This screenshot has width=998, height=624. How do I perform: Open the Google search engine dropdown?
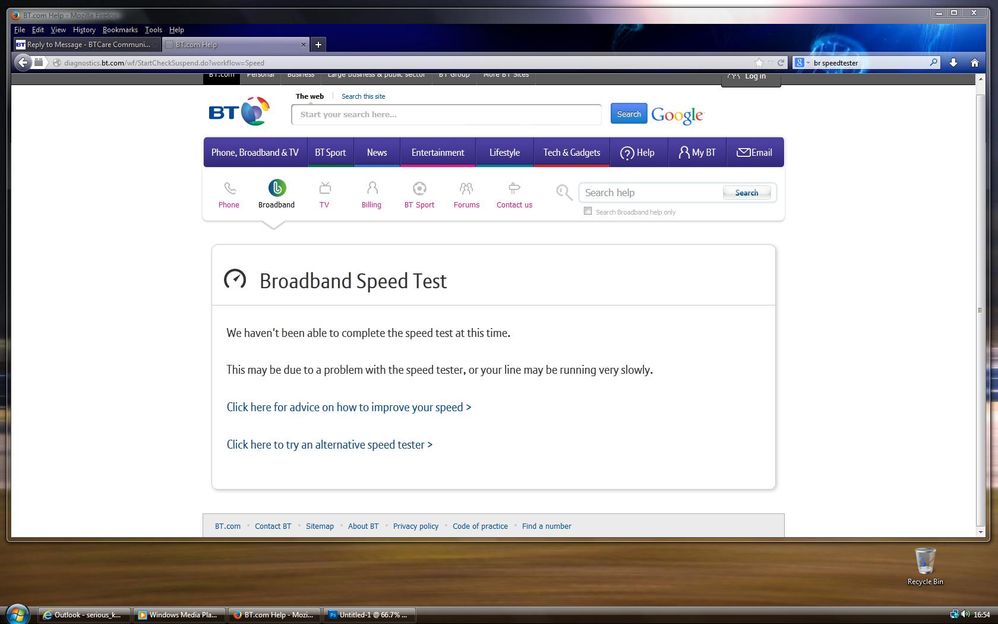pos(801,62)
